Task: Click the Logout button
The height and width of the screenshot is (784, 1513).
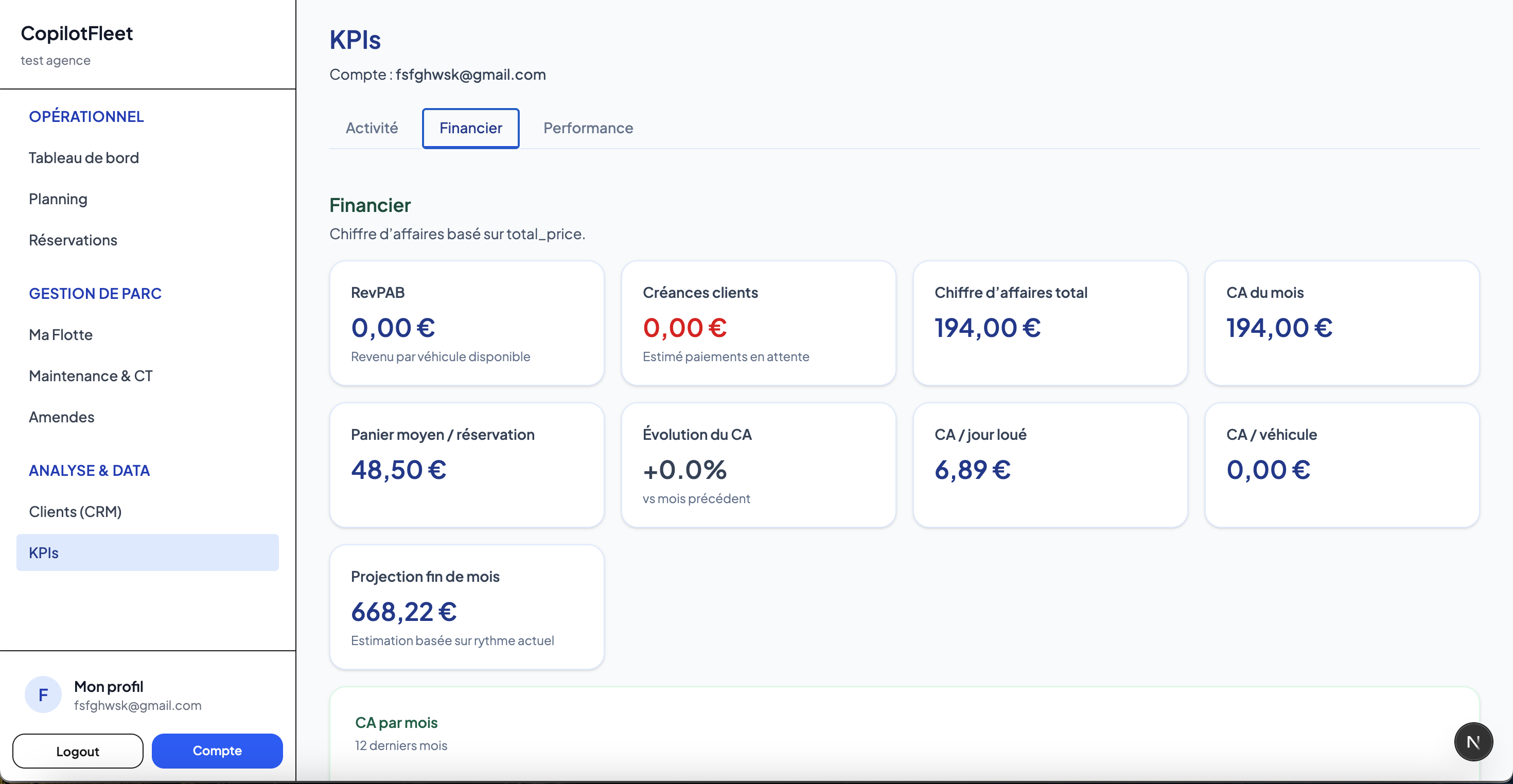Action: pos(77,751)
